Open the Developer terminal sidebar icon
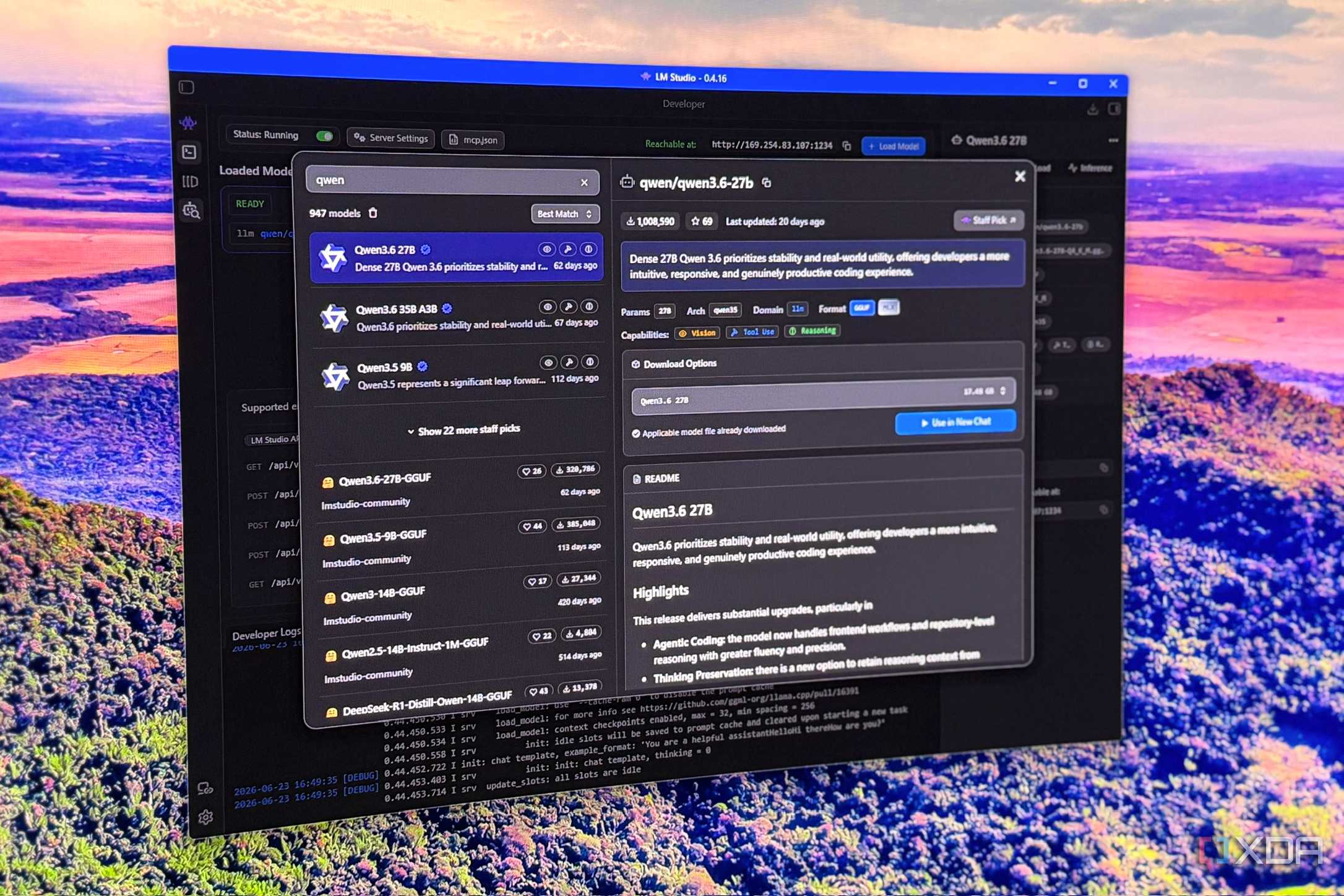The width and height of the screenshot is (1344, 896). pos(189,152)
